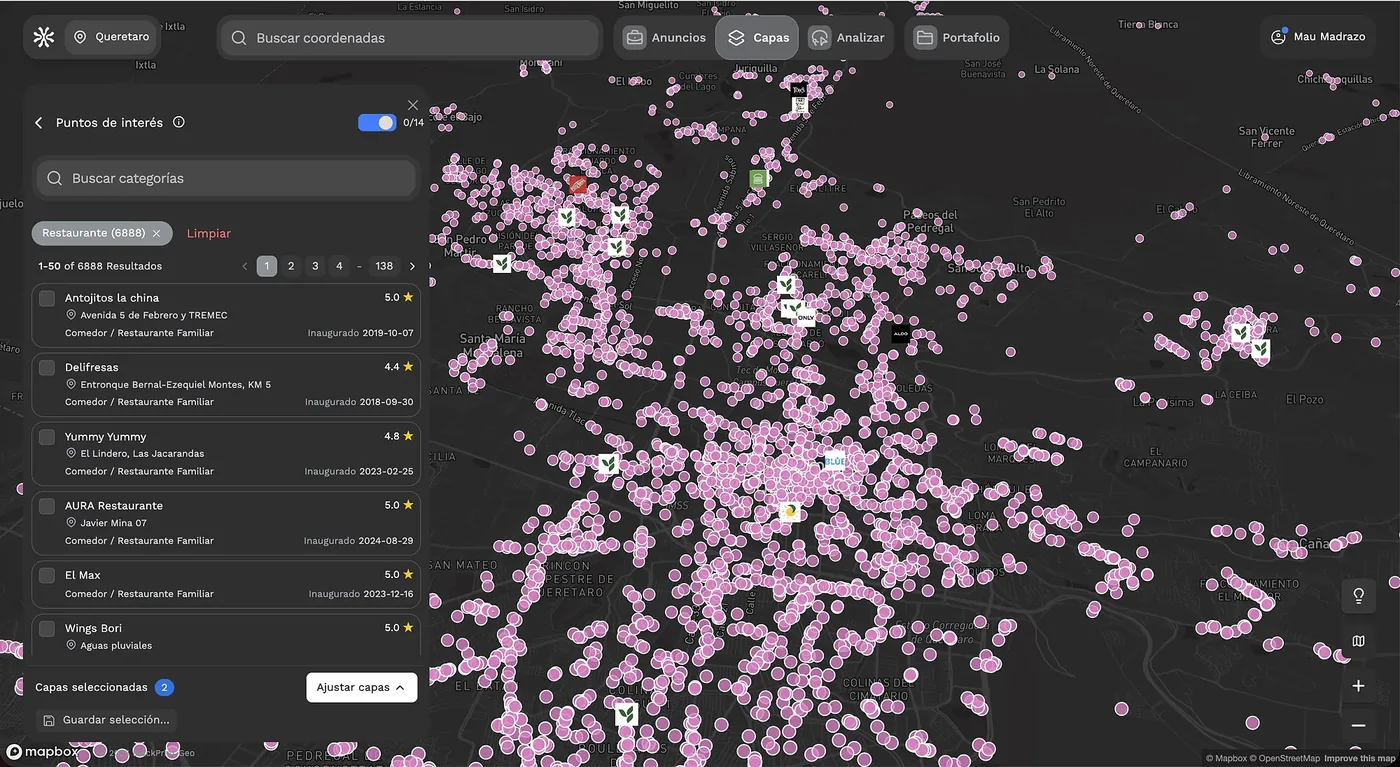1400x767 pixels.
Task: Click Inaugurado 2023-12-16 date text
Action: [360, 594]
